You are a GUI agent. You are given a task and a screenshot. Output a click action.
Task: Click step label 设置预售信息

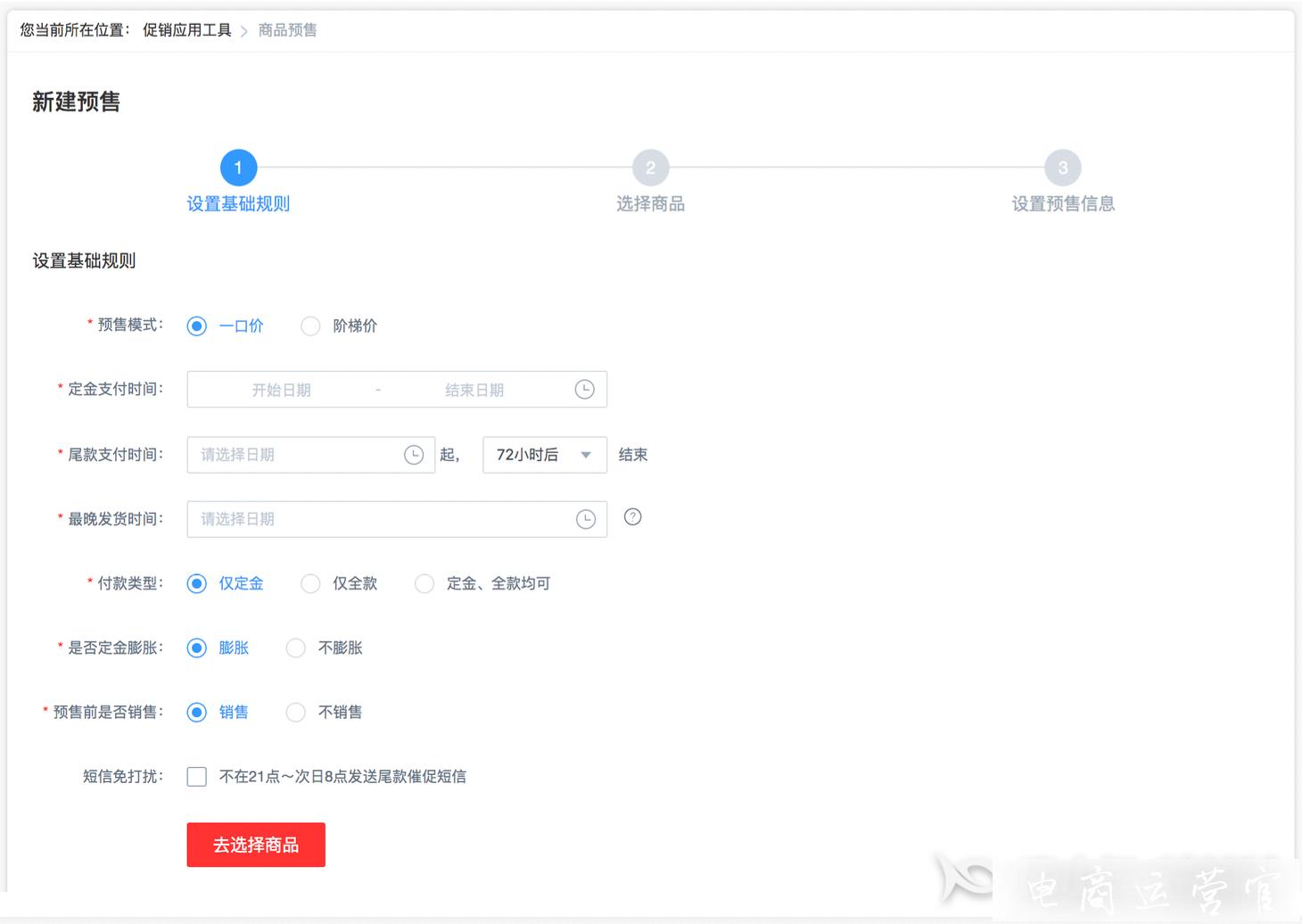pyautogui.click(x=1063, y=204)
